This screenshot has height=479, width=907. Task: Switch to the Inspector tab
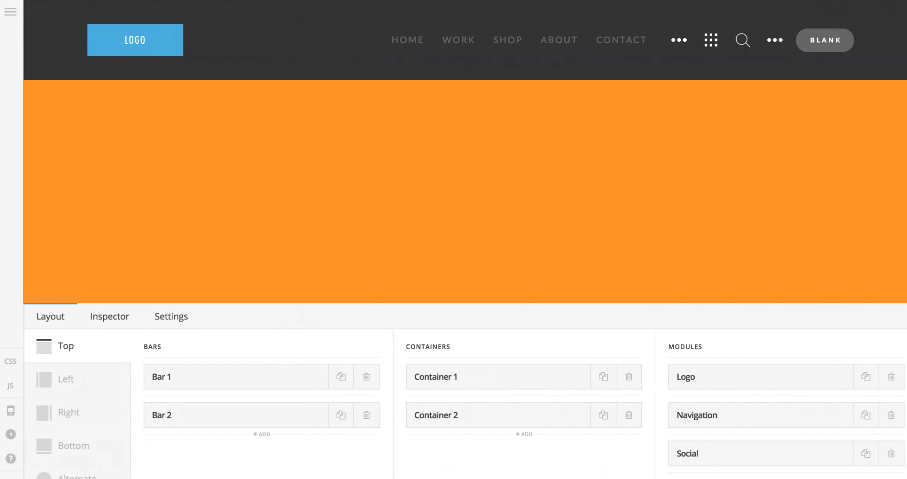109,316
